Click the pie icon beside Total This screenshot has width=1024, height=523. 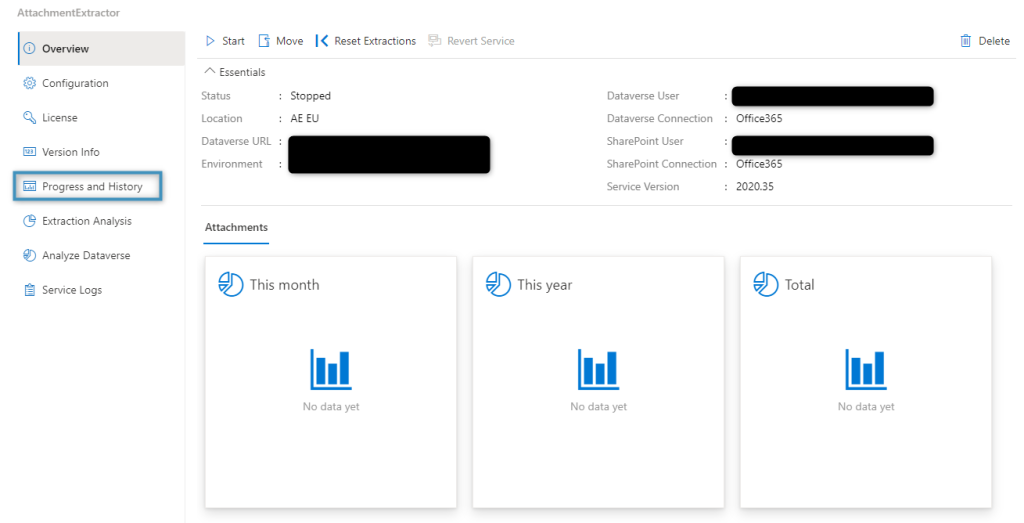(x=765, y=284)
